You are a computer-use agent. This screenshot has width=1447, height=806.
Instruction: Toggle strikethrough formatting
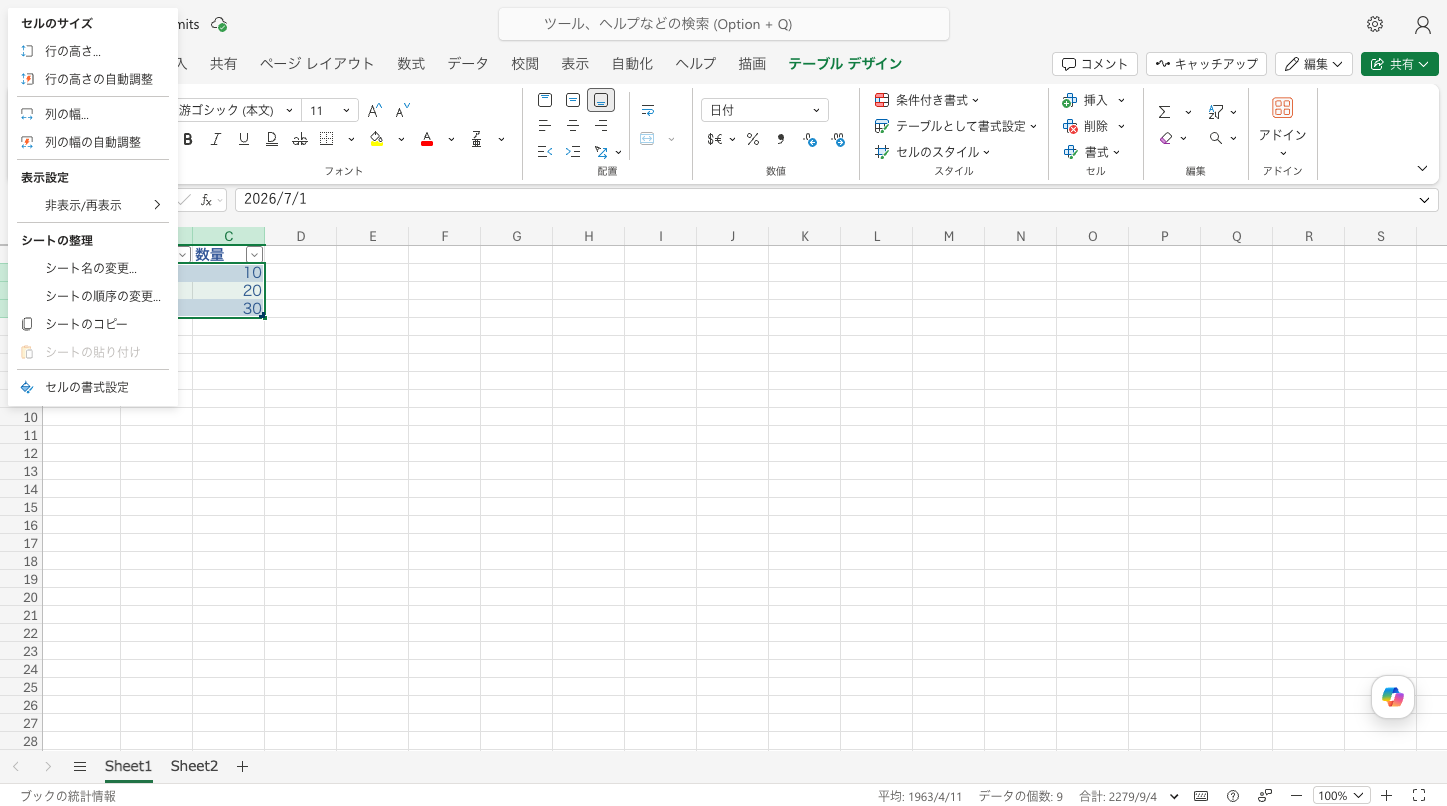(x=299, y=139)
